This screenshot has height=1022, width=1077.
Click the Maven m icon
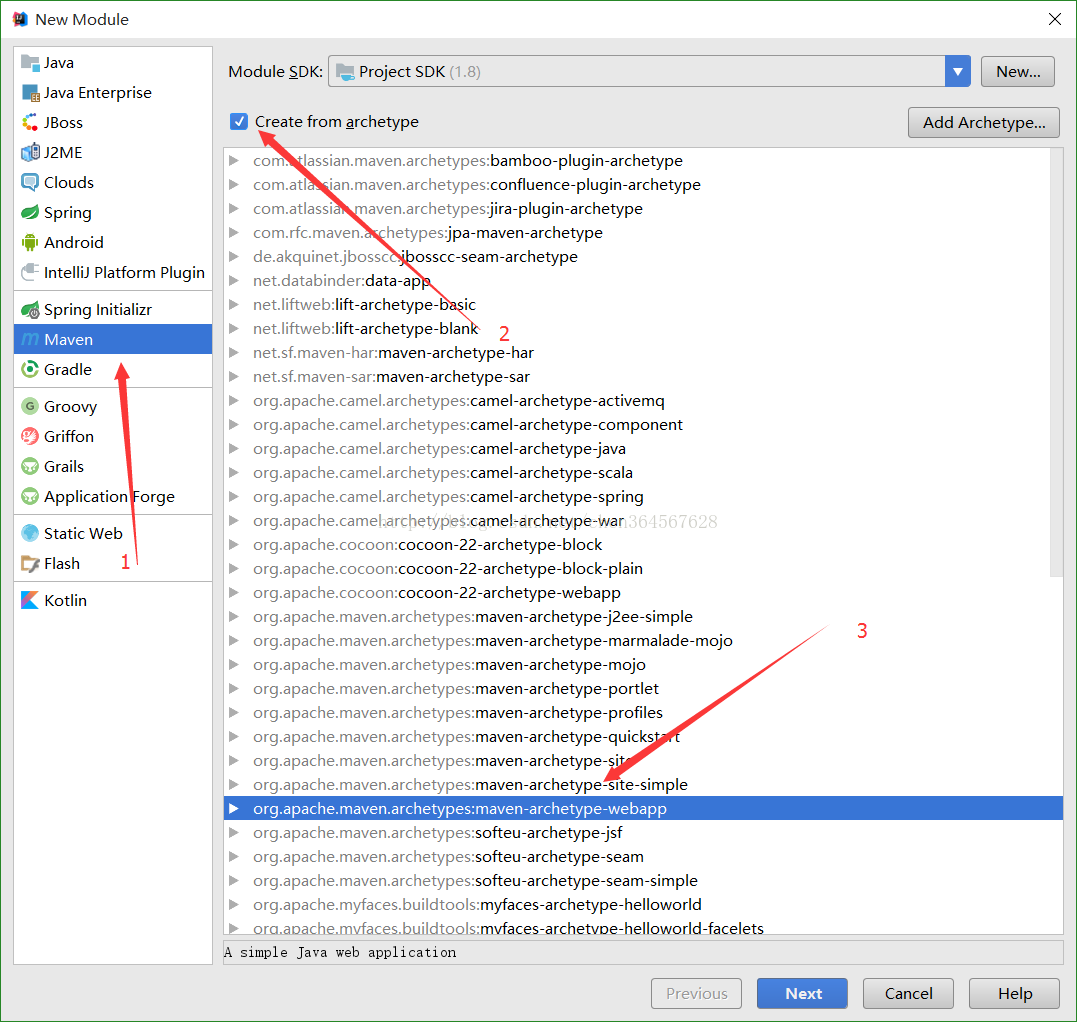[30, 339]
